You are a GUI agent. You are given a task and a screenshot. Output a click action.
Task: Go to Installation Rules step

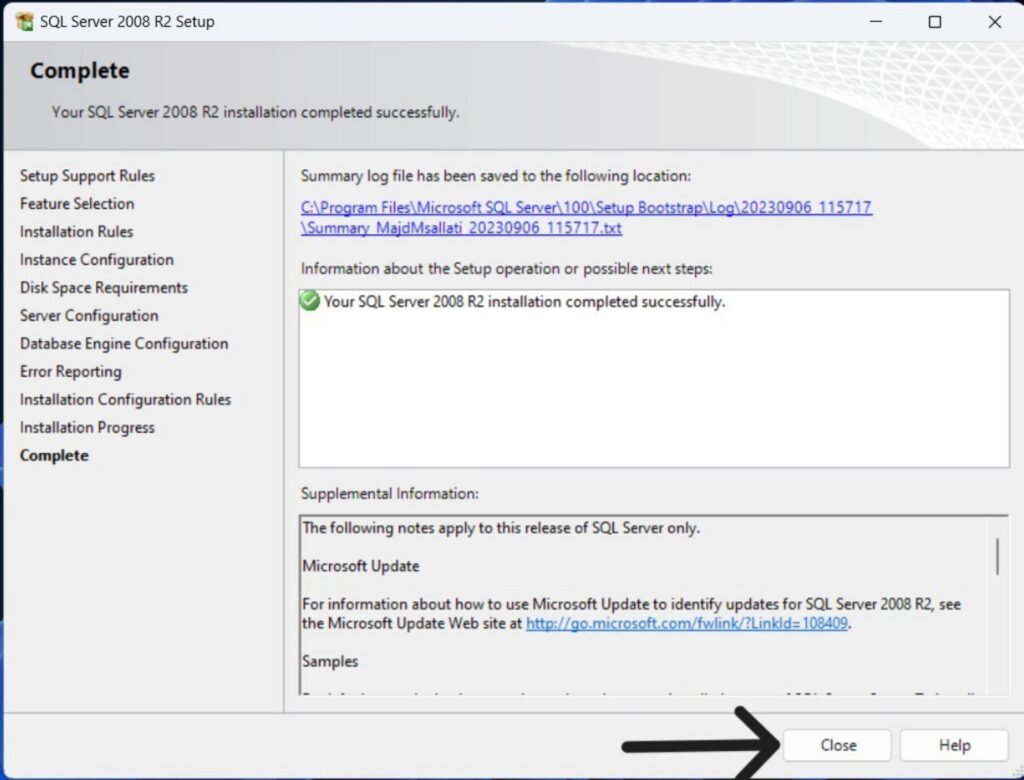(x=76, y=232)
